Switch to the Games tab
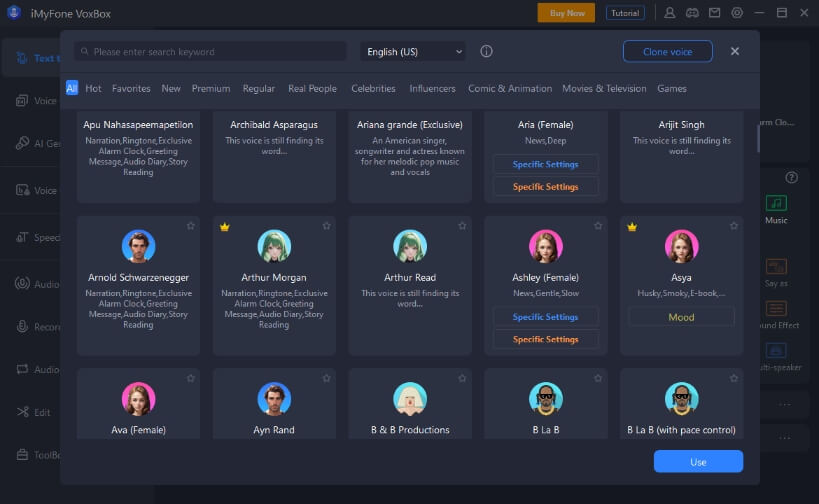Screen dimensions: 819x504 coord(672,88)
